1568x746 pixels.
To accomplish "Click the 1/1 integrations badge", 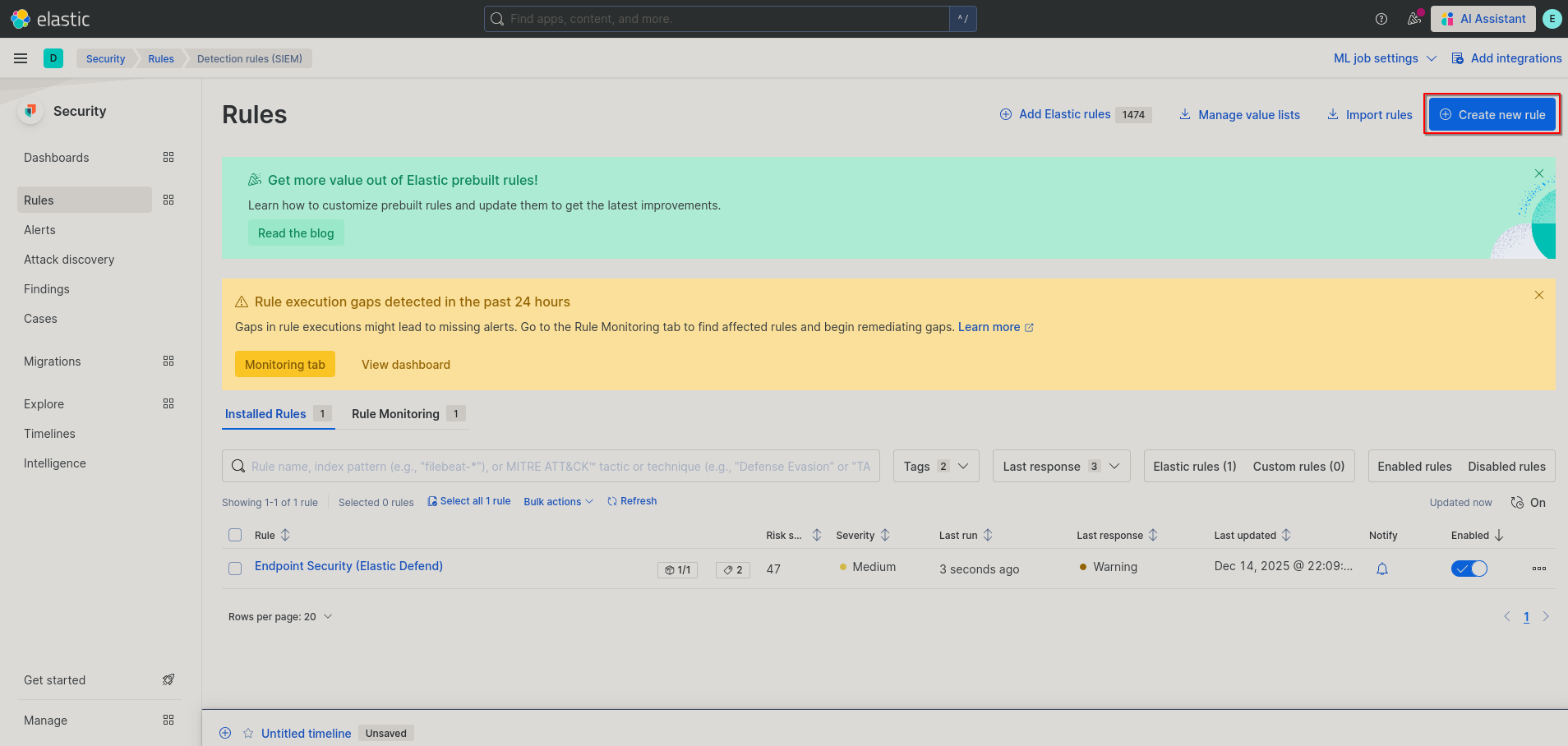I will coord(678,569).
